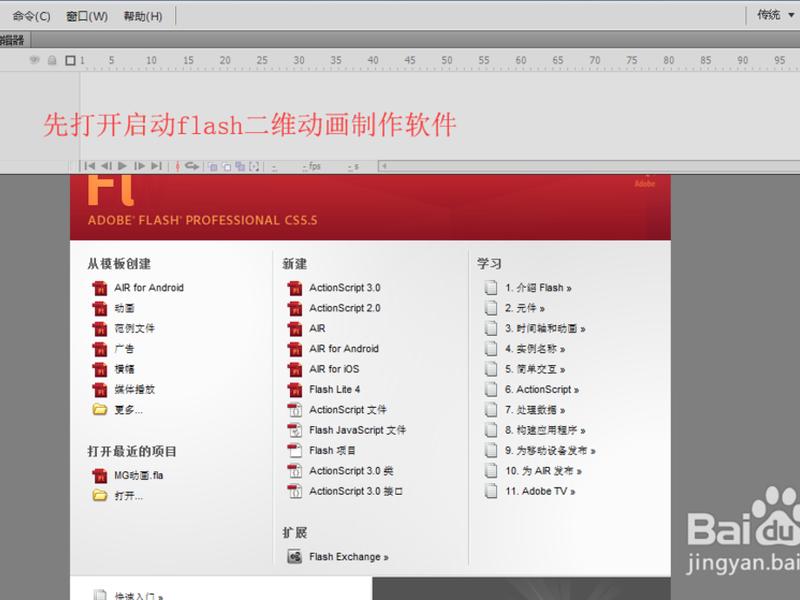The height and width of the screenshot is (600, 800).
Task: Create new AIR for Android document under 新建
Action: (x=344, y=349)
